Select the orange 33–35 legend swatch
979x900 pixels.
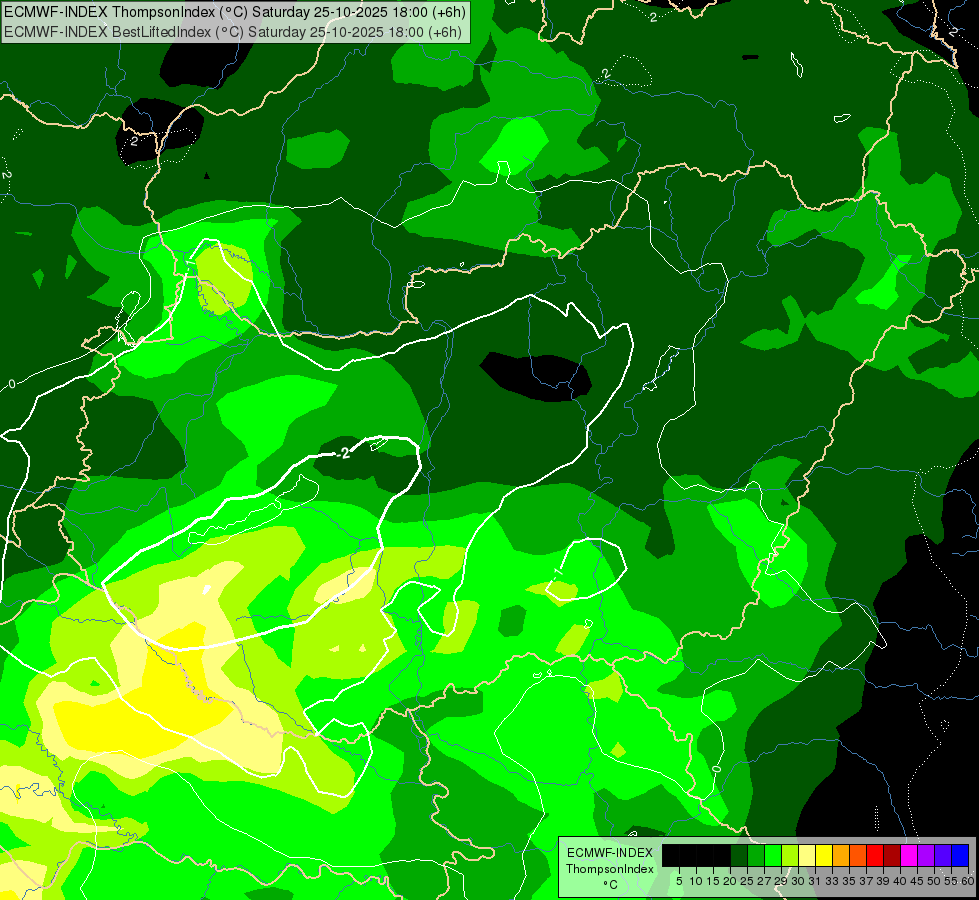(841, 855)
